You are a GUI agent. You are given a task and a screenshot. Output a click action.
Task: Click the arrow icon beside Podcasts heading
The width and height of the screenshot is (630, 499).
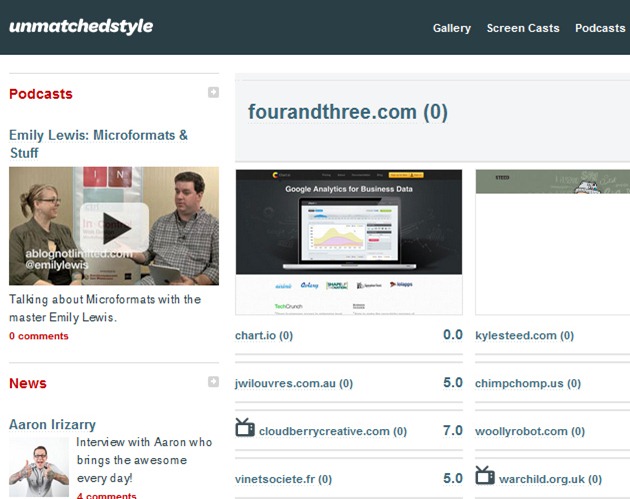click(x=213, y=92)
